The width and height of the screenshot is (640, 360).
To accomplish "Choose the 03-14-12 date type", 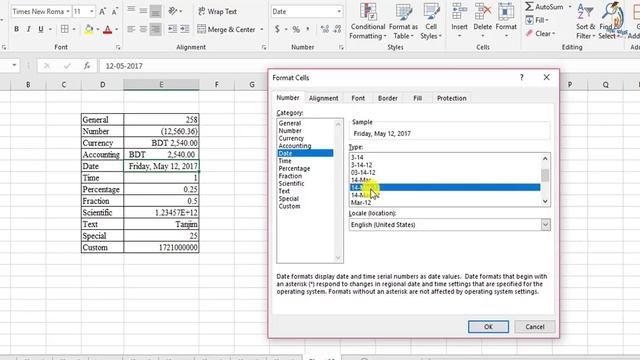I will [x=363, y=172].
